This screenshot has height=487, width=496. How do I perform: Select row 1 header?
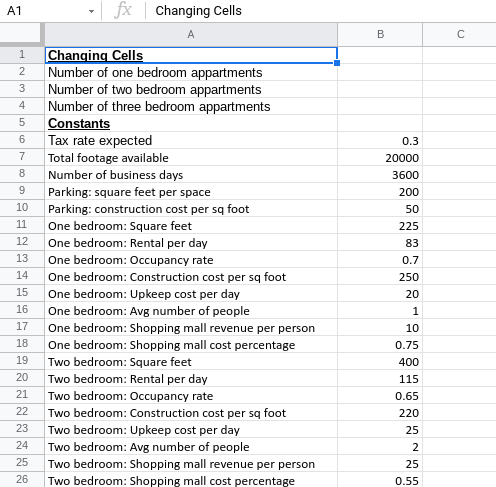point(22,55)
